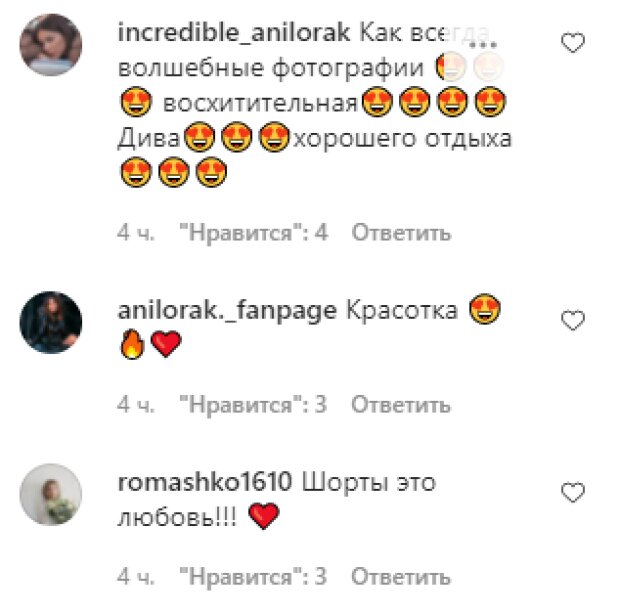
Task: Open romashko1610 profile avatar
Action: click(51, 495)
